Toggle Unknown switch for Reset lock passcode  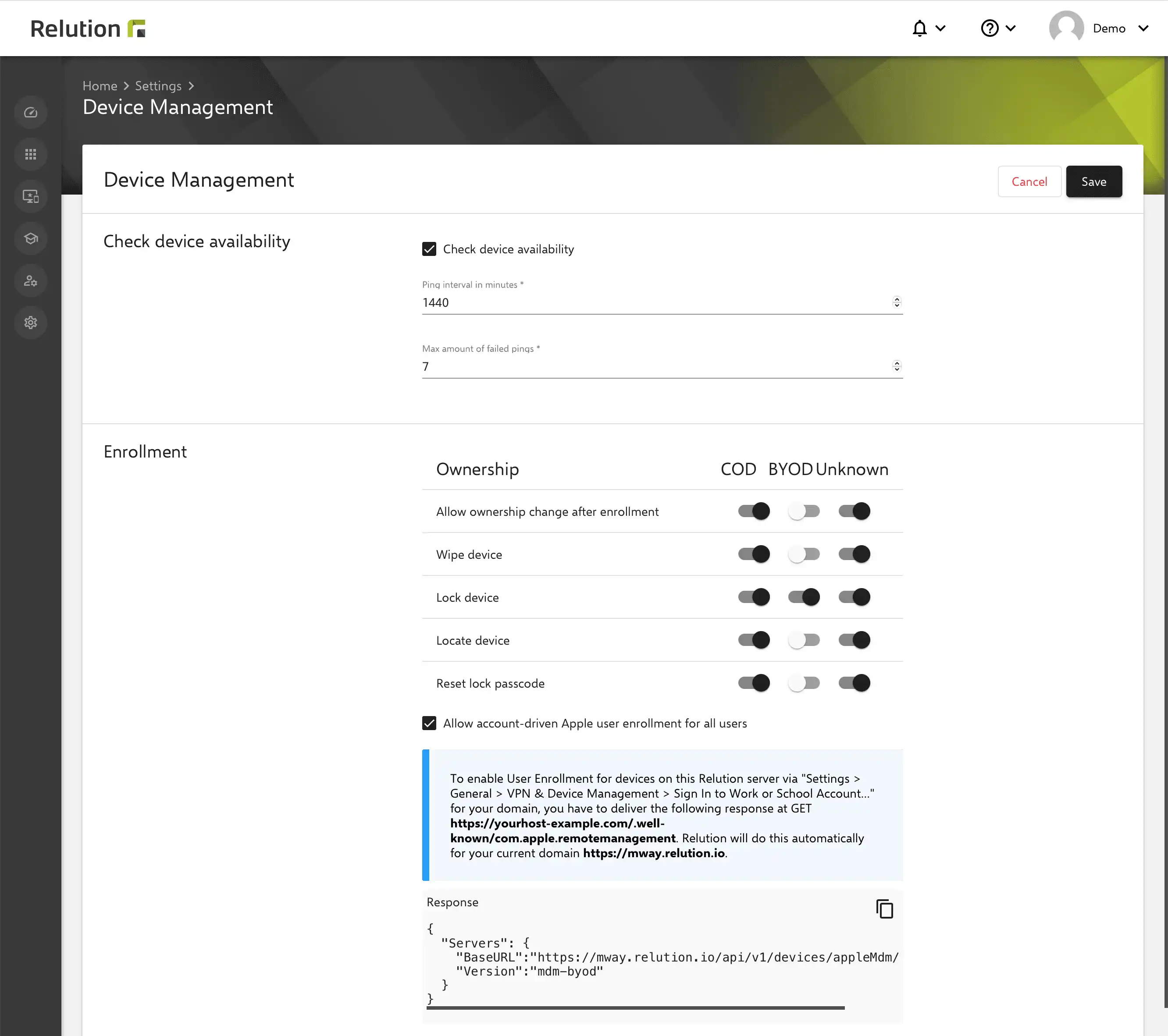point(854,682)
